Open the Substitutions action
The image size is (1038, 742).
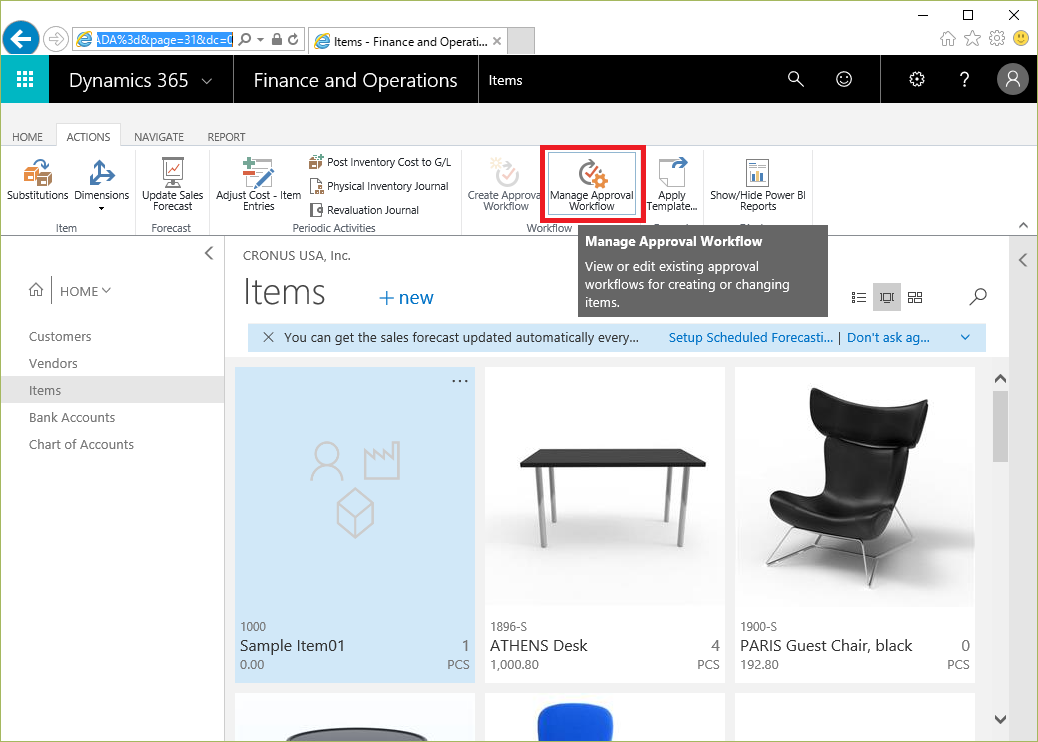pyautogui.click(x=38, y=180)
